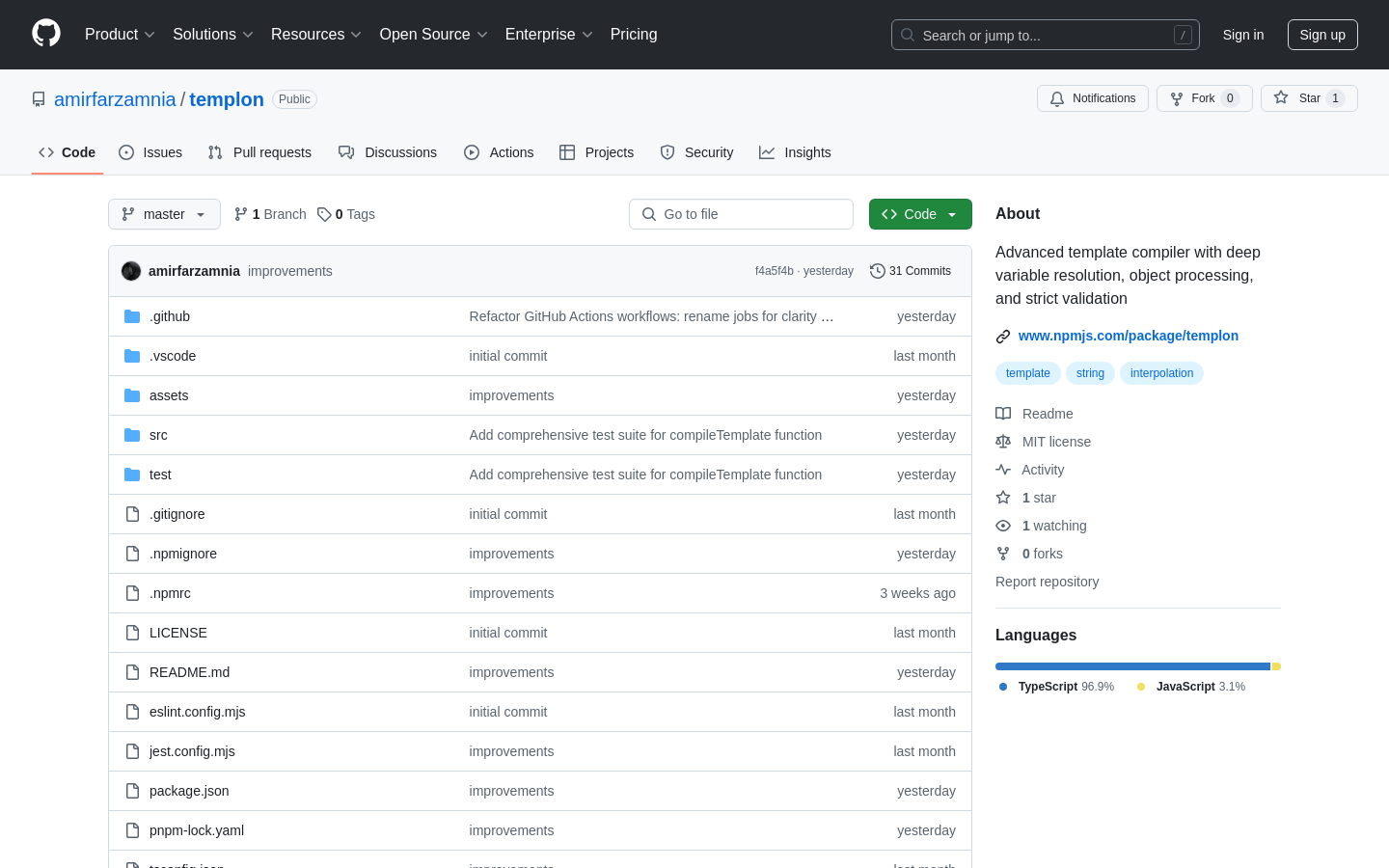
Task: Expand the Open Source menu
Action: coord(434,34)
